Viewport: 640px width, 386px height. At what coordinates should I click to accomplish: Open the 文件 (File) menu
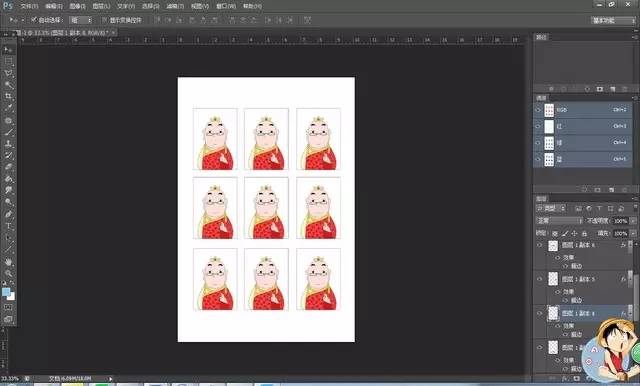tap(29, 7)
